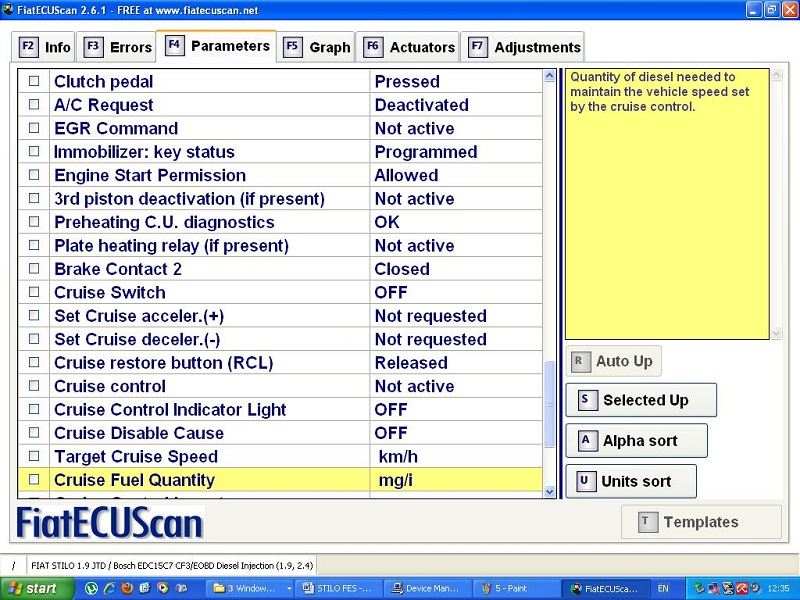Viewport: 800px width, 600px height.
Task: Click the F2 Info tab
Action: [46, 47]
